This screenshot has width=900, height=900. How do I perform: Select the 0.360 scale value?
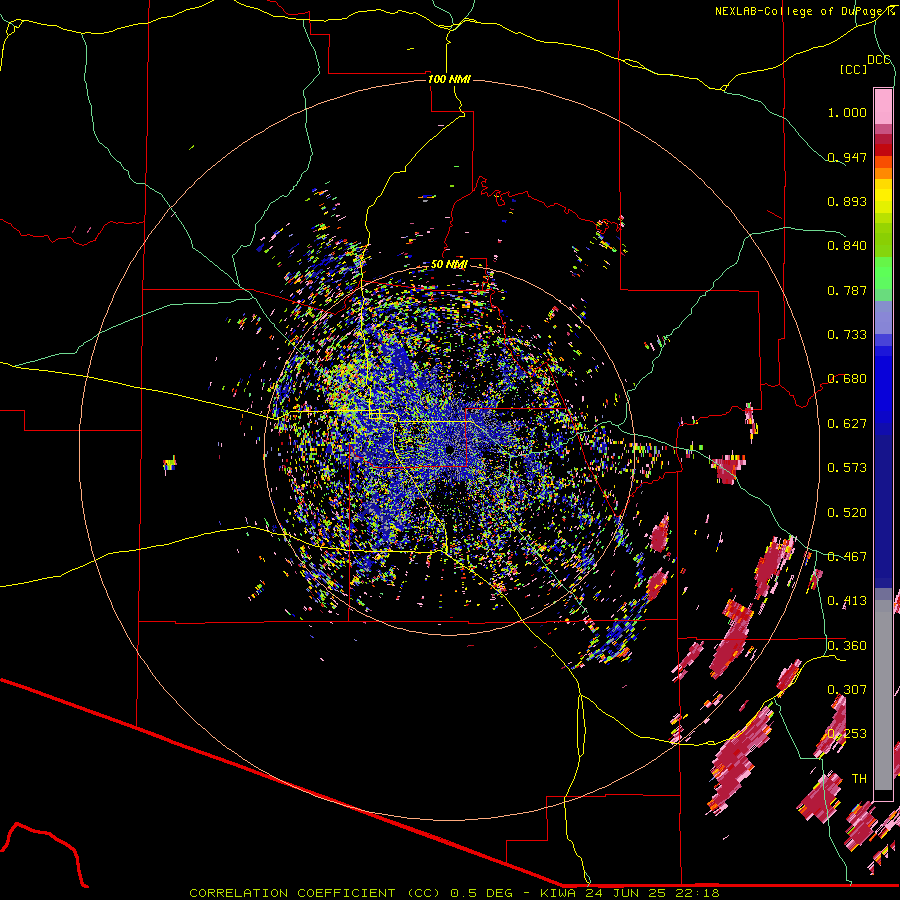pos(847,646)
